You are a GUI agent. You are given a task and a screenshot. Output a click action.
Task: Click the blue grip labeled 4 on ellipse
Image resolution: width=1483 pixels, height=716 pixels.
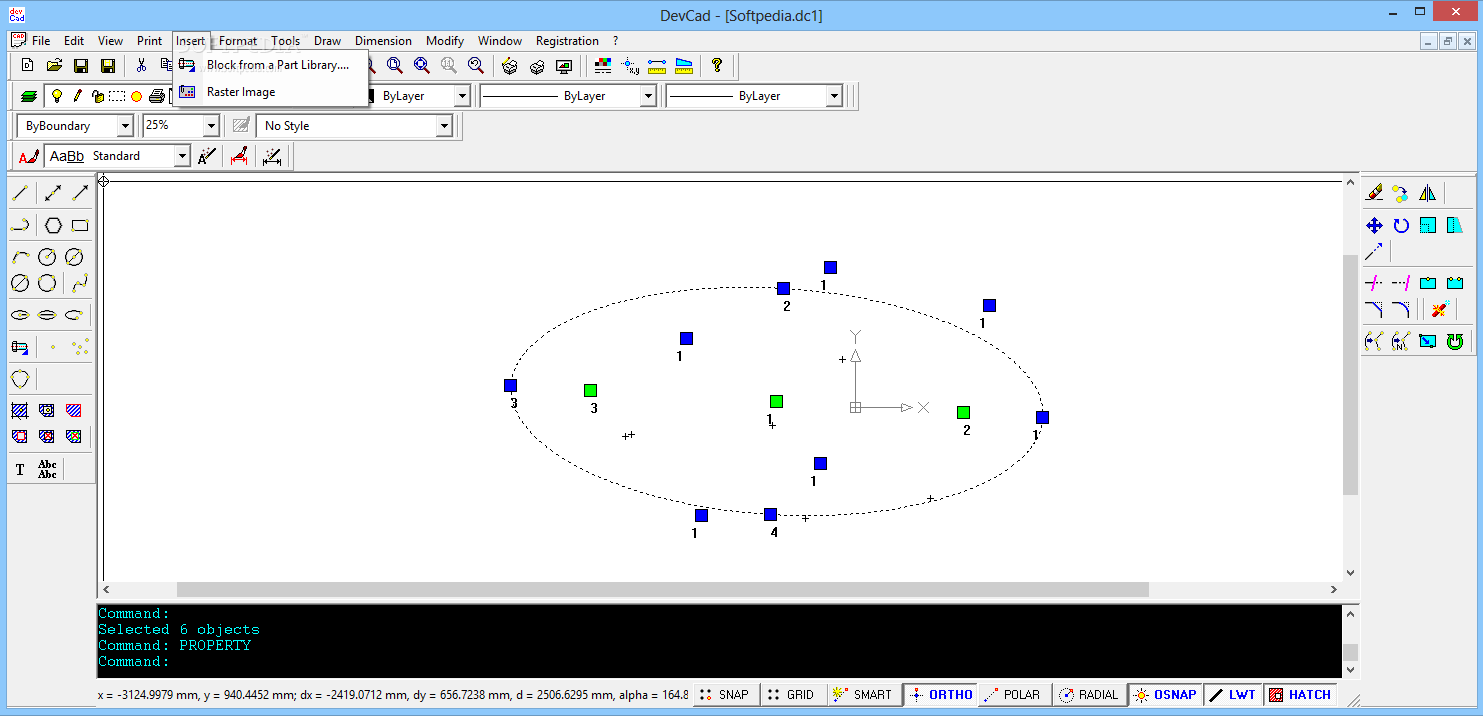[770, 514]
